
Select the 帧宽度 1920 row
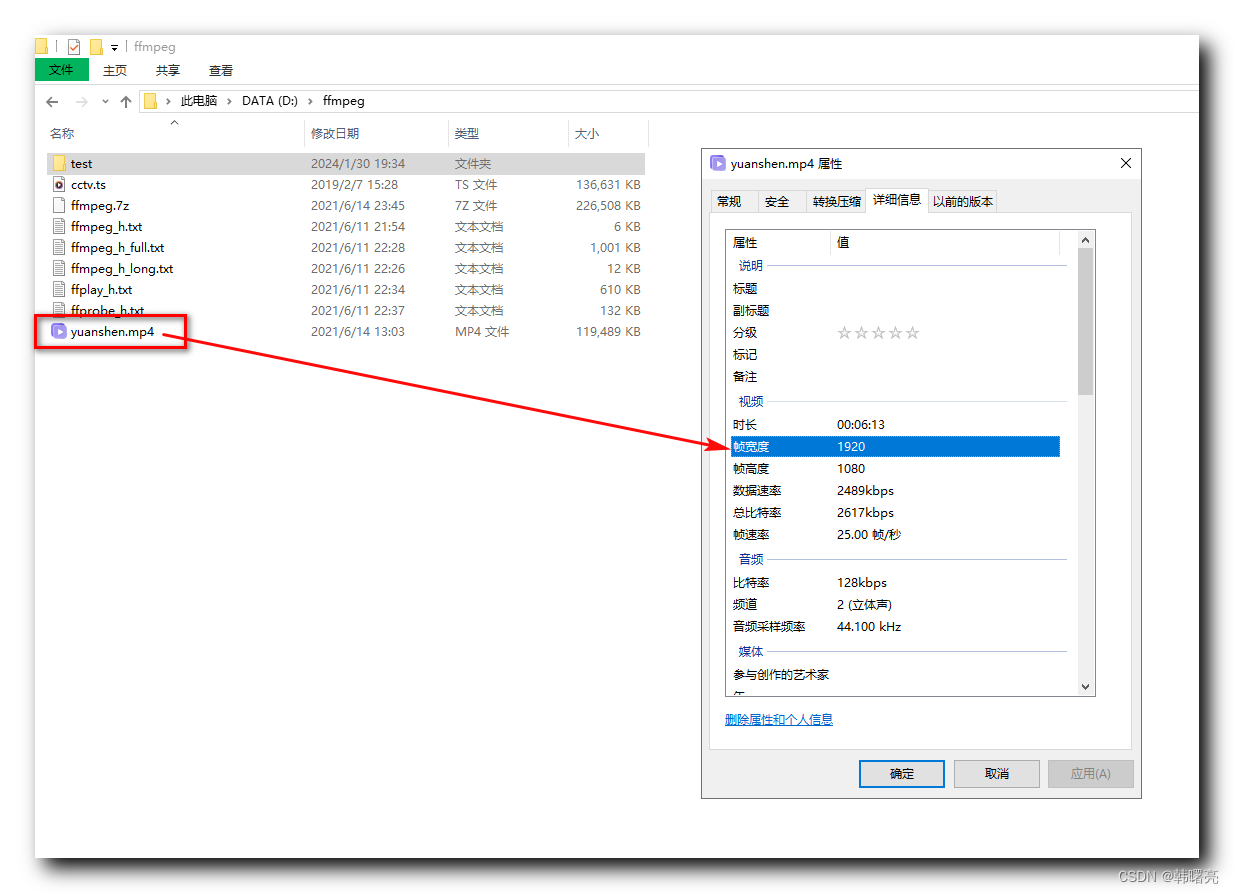click(x=895, y=447)
